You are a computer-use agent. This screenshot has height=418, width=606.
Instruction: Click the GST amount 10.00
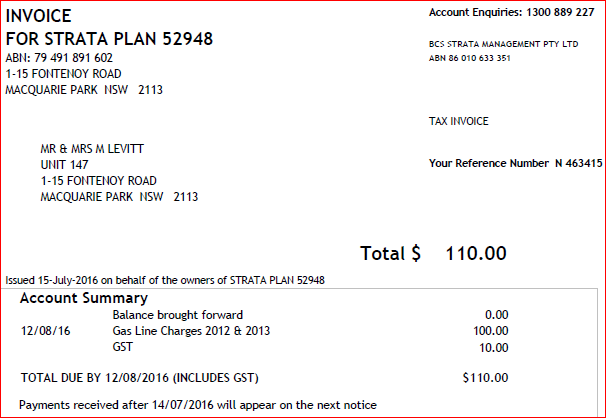494,348
